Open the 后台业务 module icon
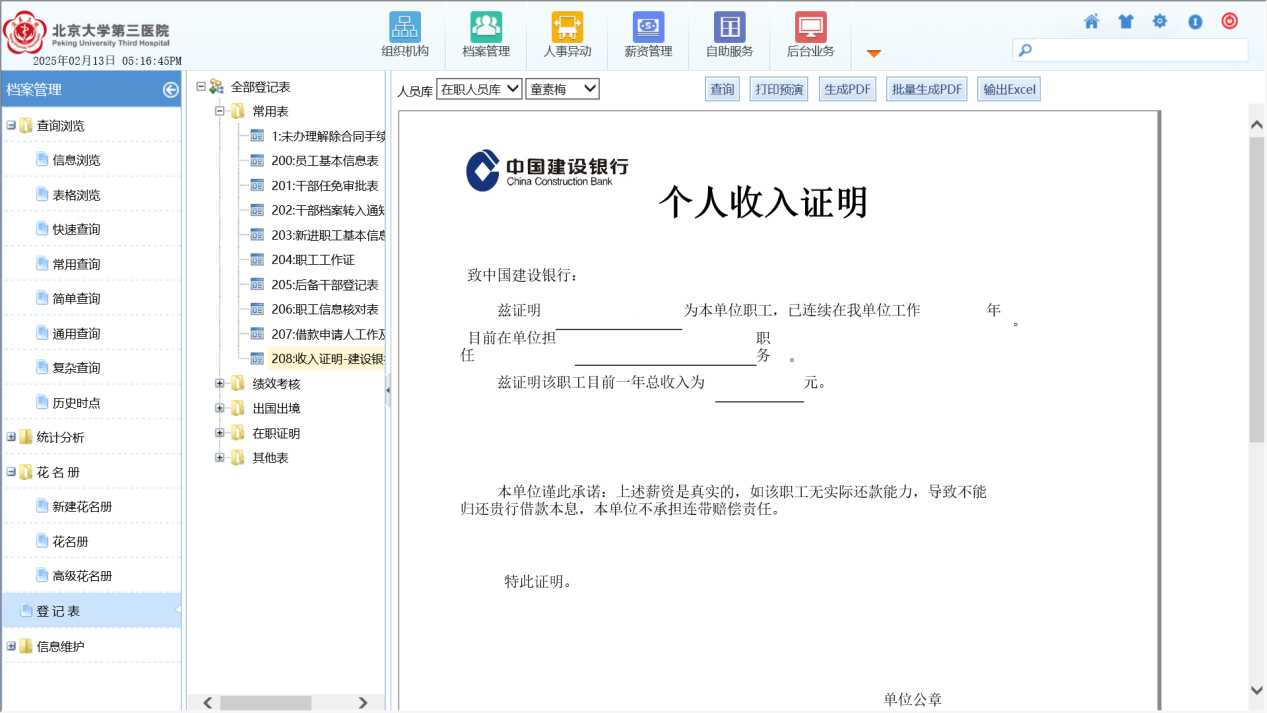The height and width of the screenshot is (713, 1267). coord(810,27)
